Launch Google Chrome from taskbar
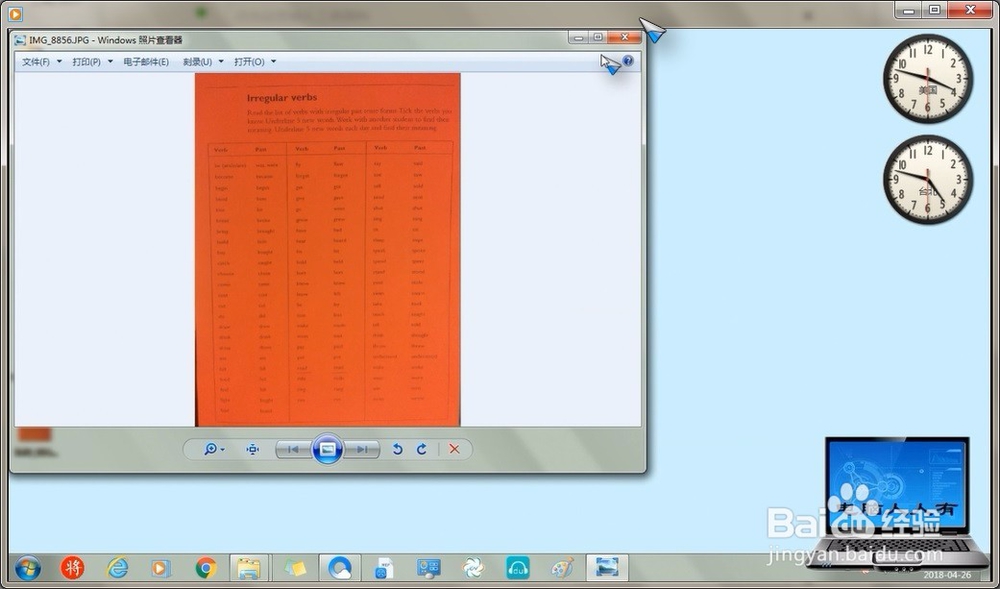The width and height of the screenshot is (1000, 589). point(206,567)
